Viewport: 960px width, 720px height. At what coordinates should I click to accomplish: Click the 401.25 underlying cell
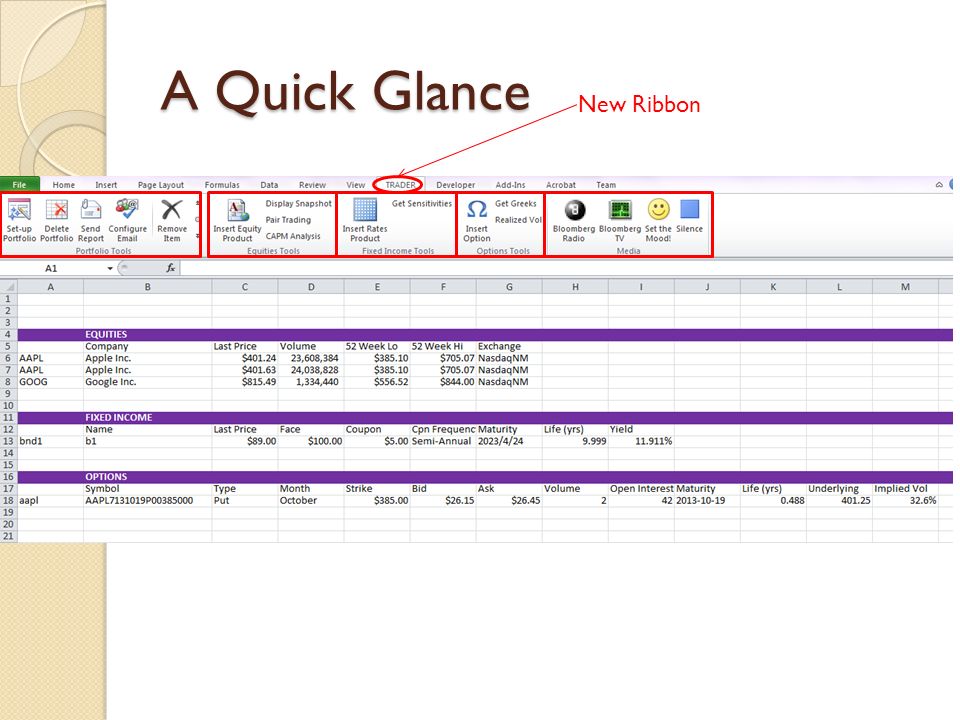[839, 500]
